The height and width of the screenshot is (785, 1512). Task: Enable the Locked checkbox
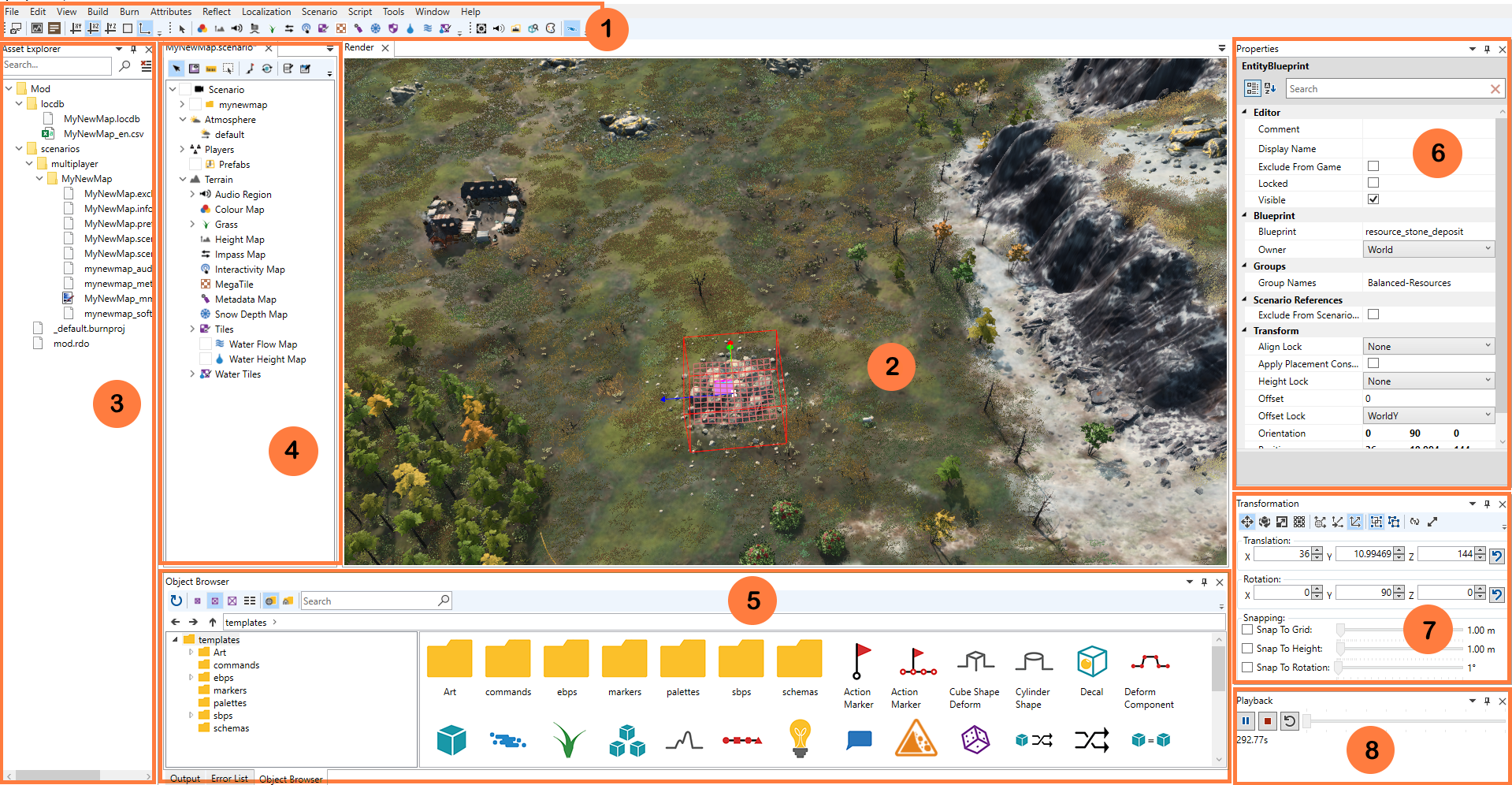tap(1373, 183)
